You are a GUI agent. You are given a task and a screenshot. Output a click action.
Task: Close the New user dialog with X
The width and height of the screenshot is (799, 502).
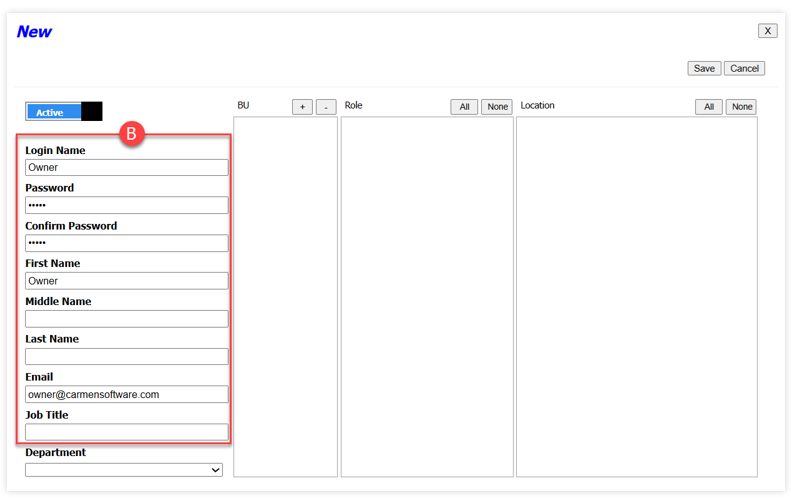(767, 31)
